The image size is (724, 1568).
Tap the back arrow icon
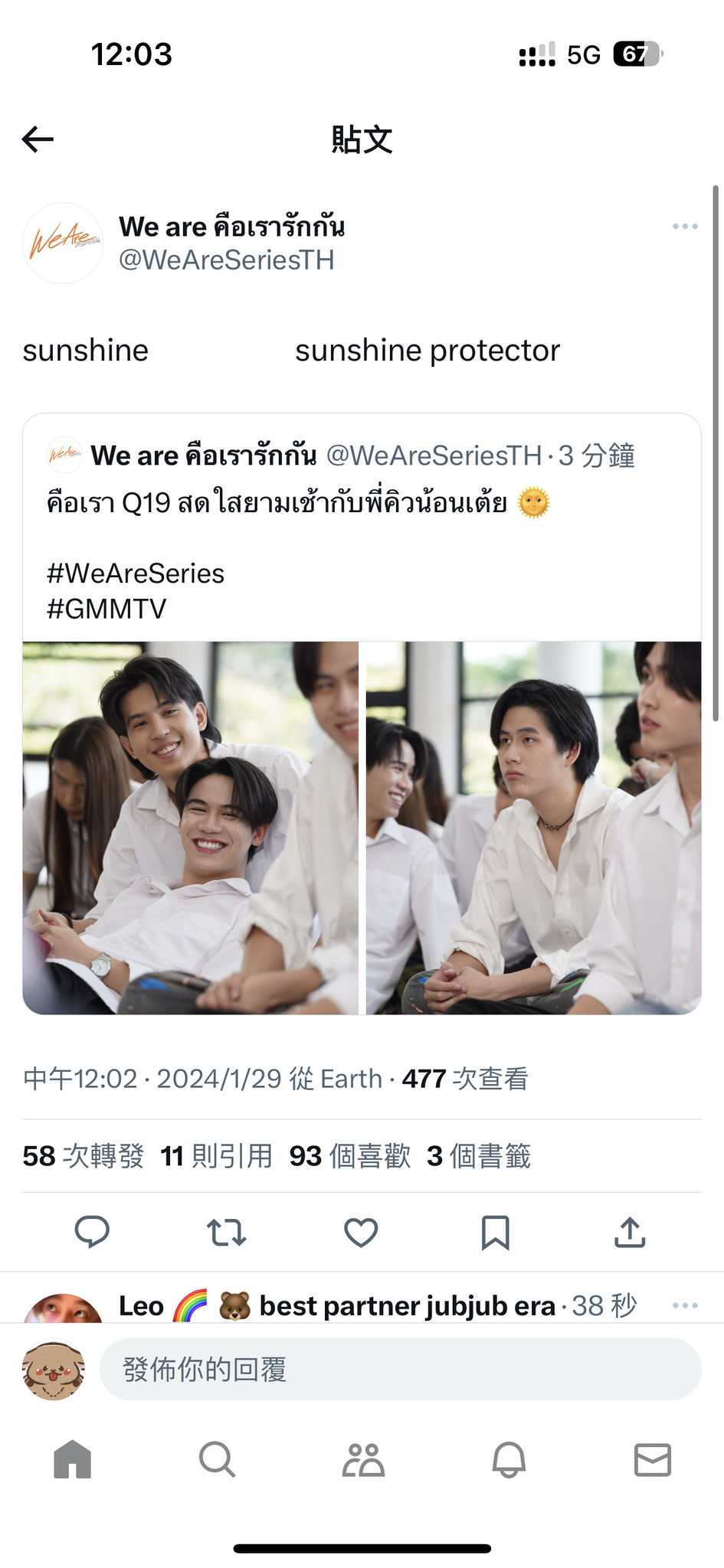click(x=38, y=139)
